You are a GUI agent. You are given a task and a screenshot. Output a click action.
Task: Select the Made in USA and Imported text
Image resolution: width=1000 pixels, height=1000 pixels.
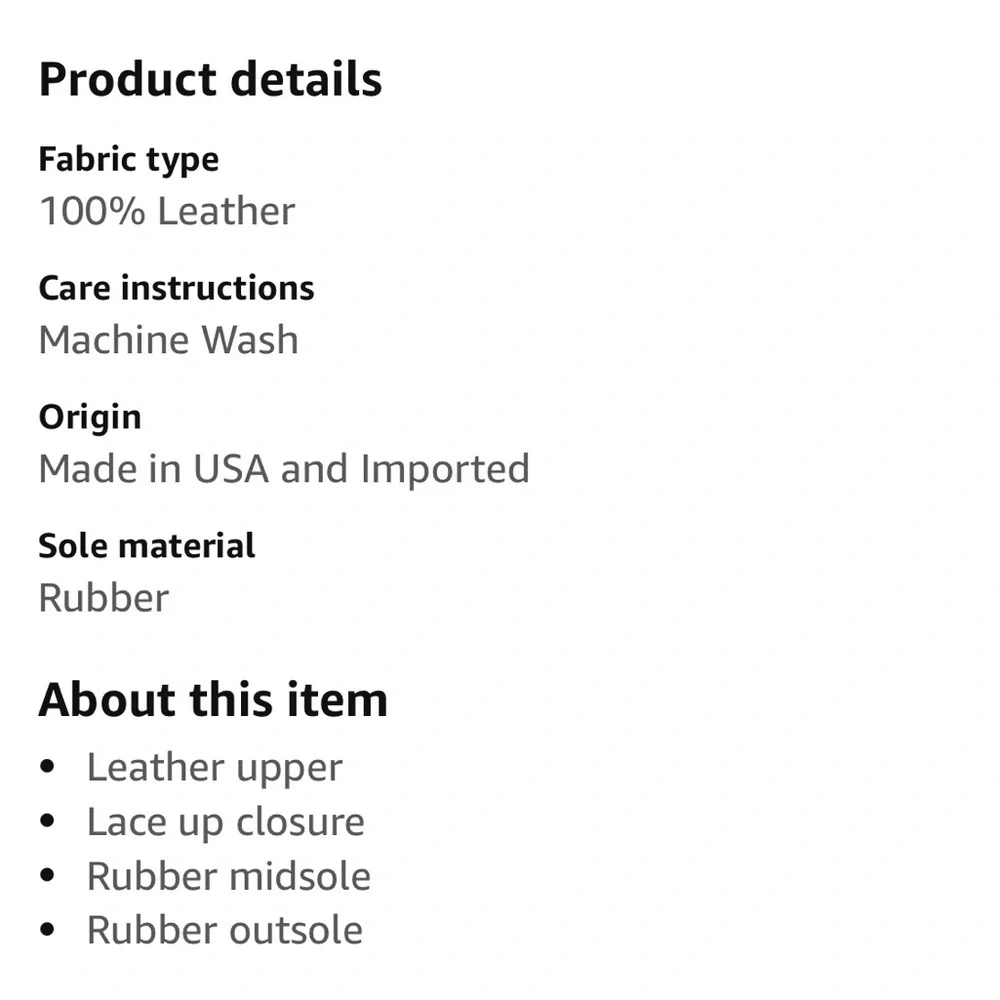284,469
